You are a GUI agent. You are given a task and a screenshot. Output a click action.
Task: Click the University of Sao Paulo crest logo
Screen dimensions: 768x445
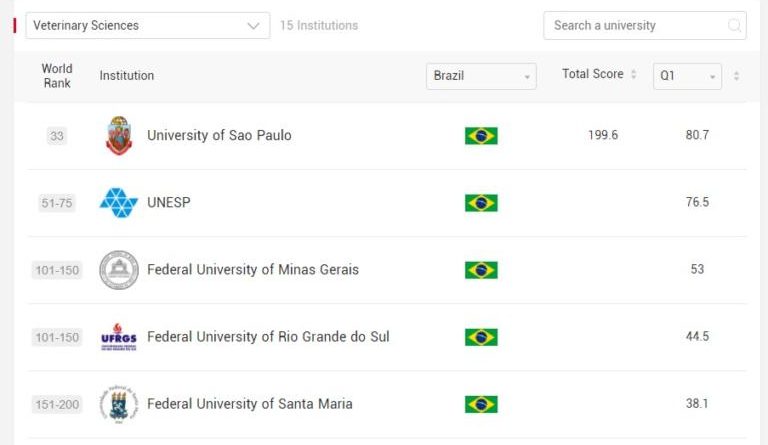(x=119, y=136)
